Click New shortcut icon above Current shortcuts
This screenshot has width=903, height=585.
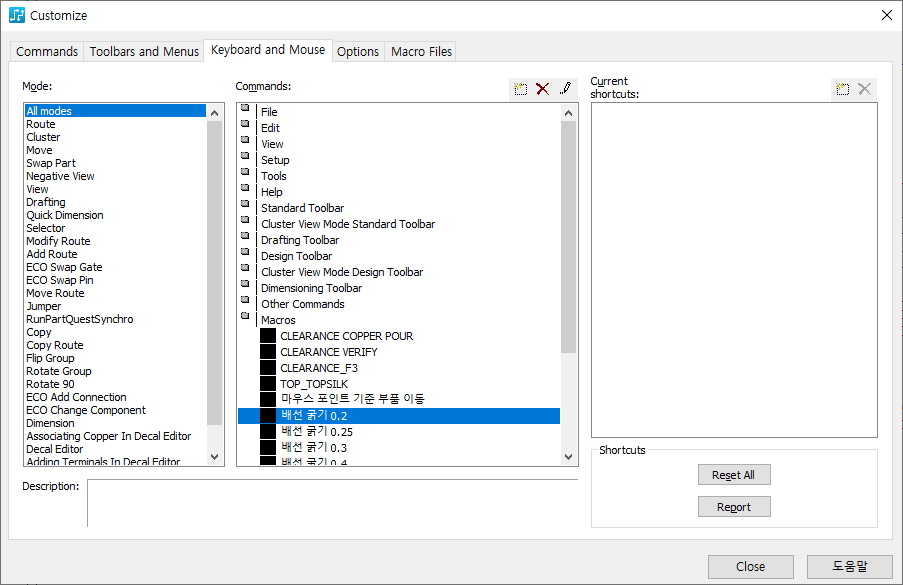click(843, 89)
